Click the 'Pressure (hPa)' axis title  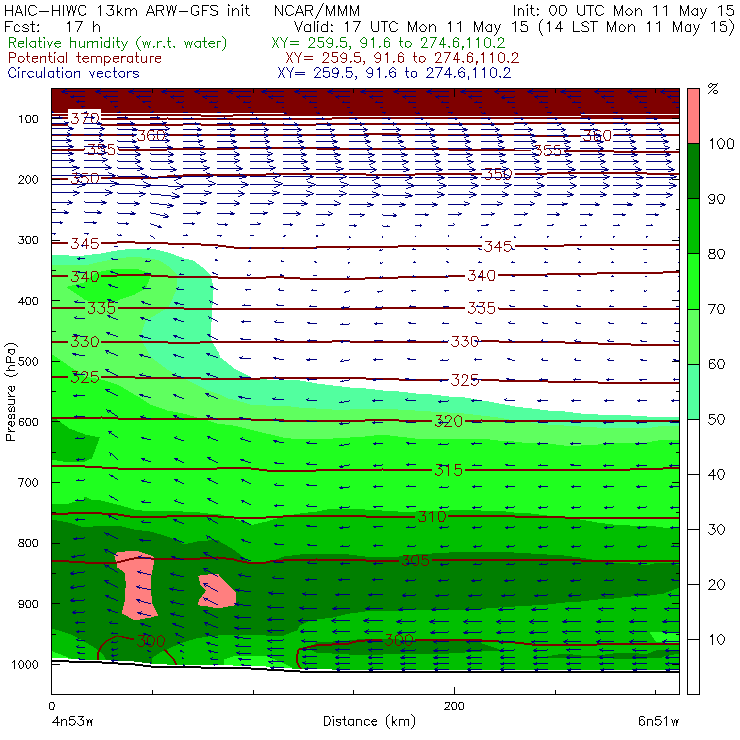(10, 392)
